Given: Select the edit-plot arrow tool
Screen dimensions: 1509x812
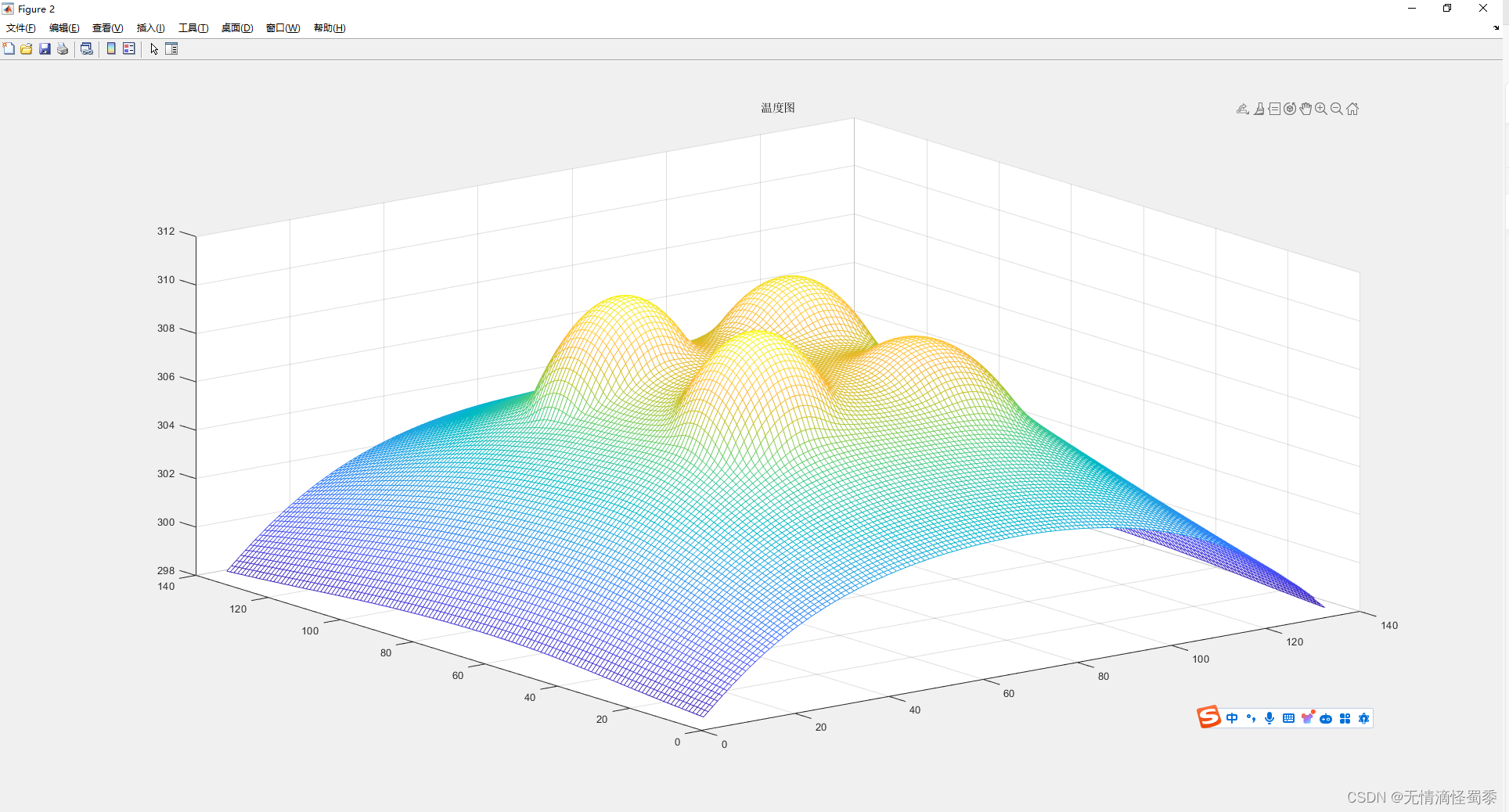Looking at the screenshot, I should [153, 49].
